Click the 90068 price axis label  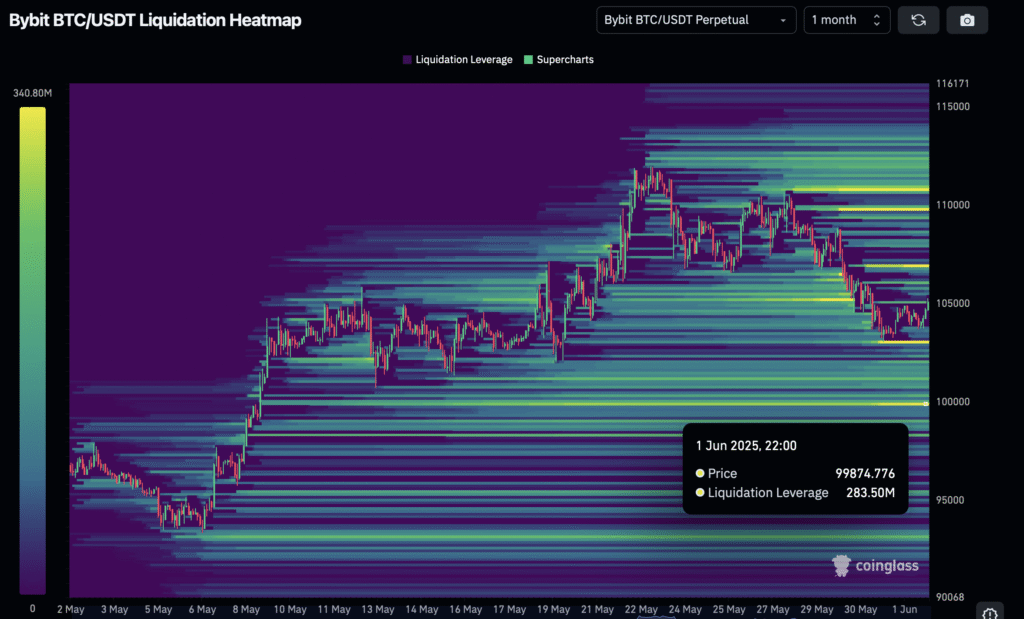(950, 597)
